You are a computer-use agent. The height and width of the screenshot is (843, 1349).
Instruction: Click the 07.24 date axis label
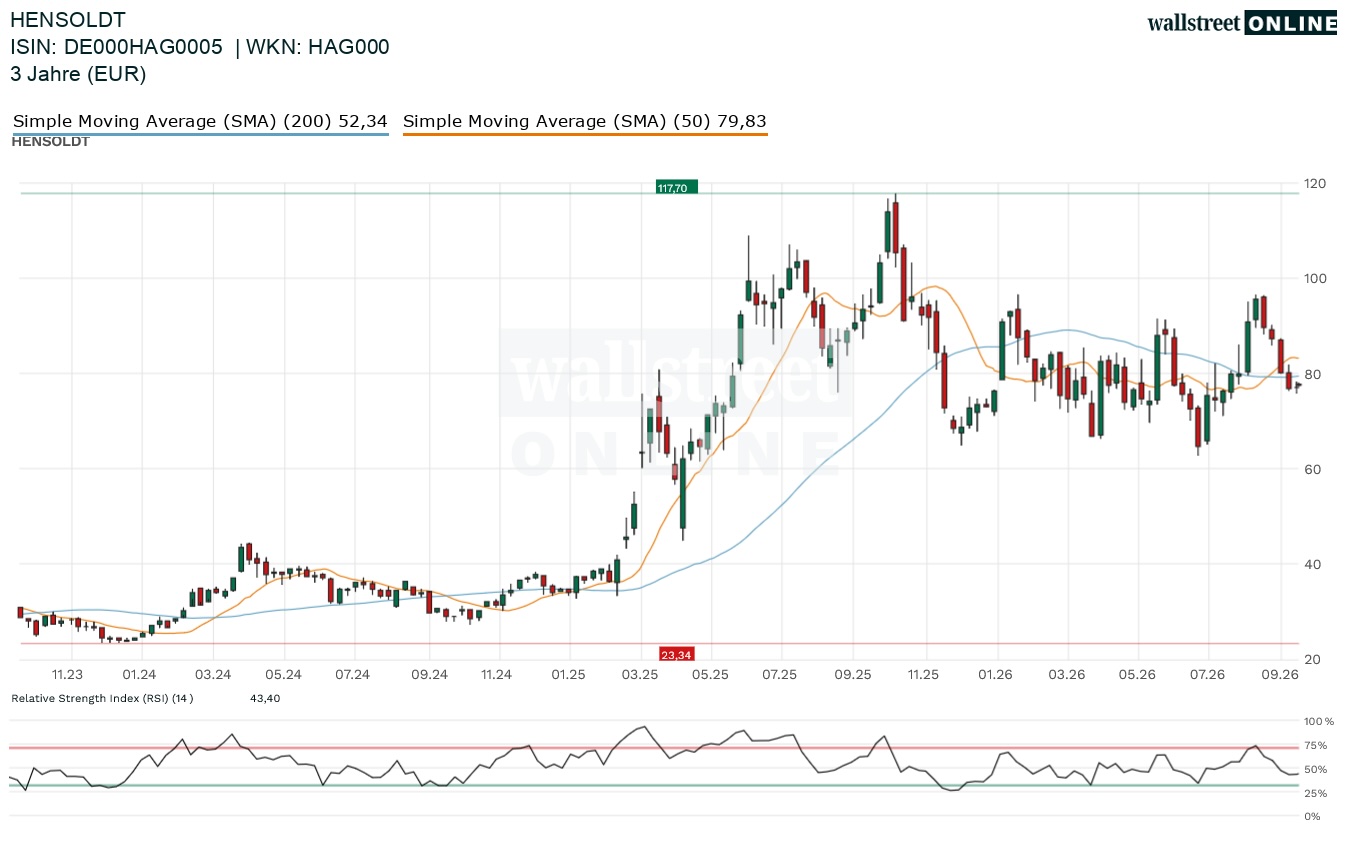[x=354, y=674]
